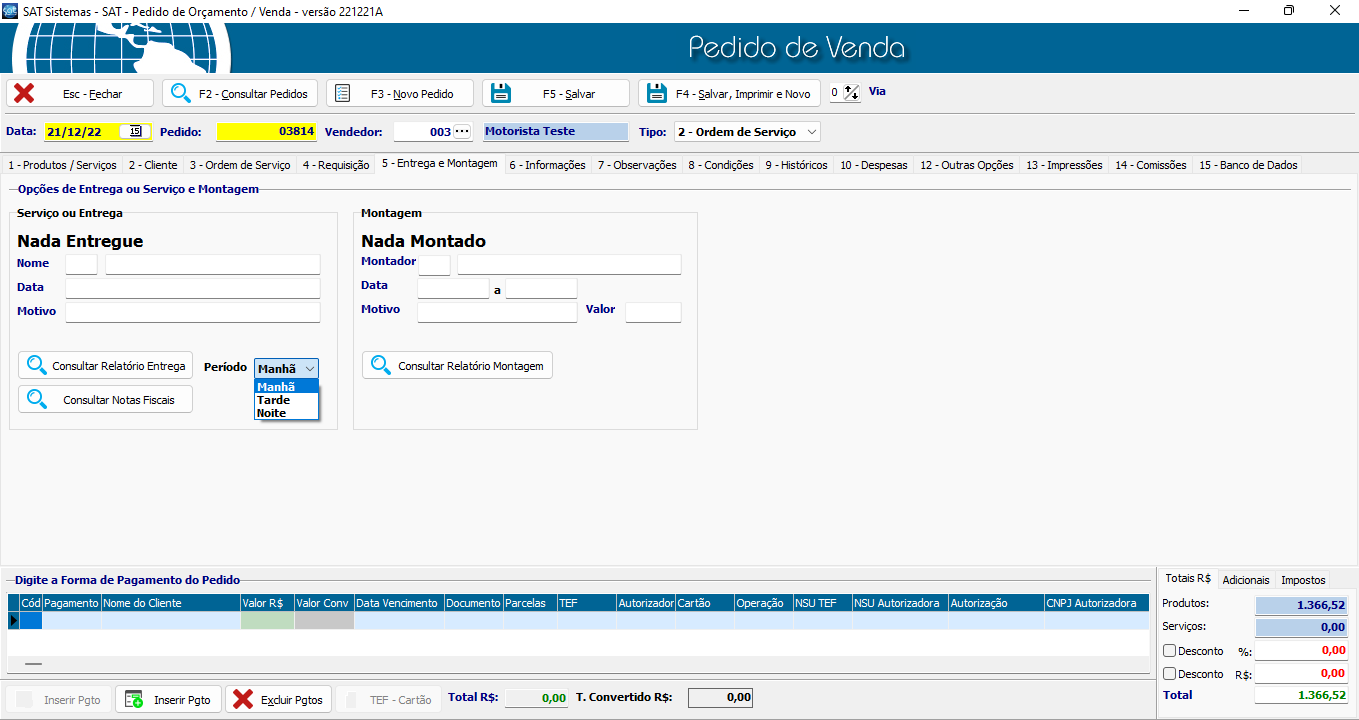This screenshot has width=1359, height=720.
Task: Click the red X Fechar icon
Action: tap(25, 93)
